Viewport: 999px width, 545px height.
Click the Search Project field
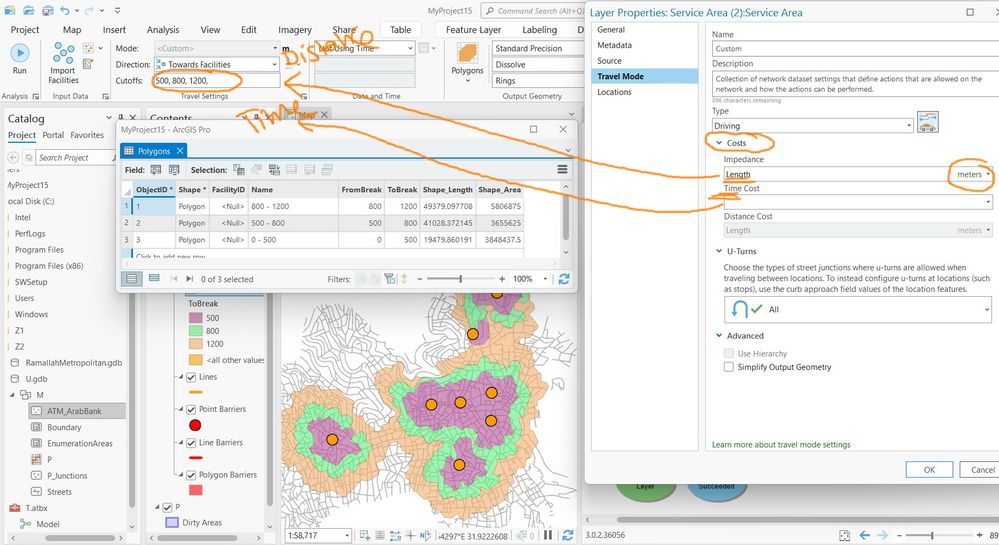[x=75, y=157]
